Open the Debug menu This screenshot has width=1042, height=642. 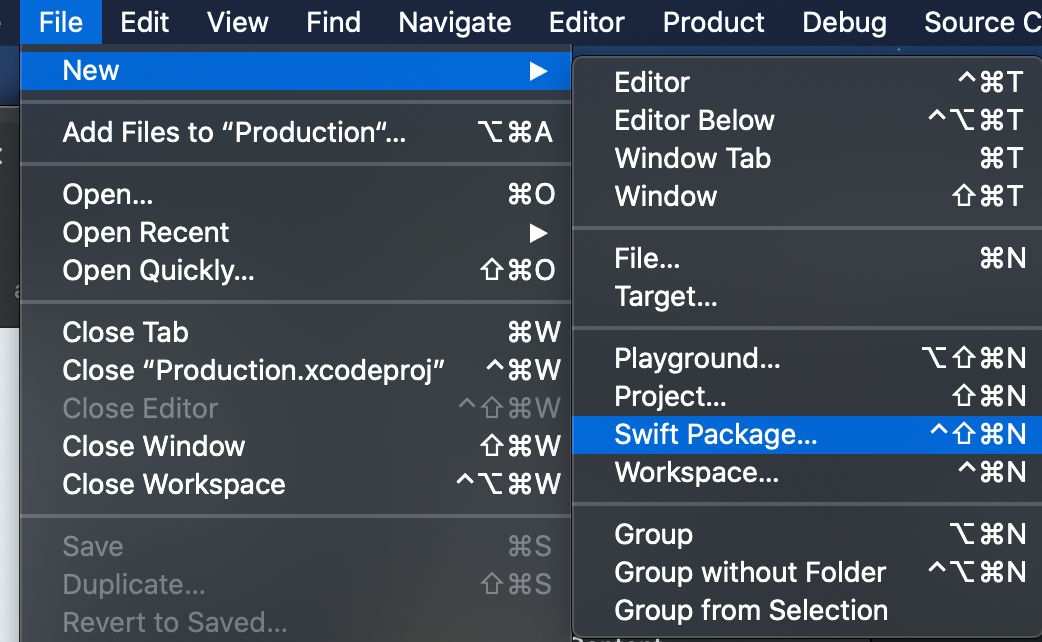[844, 23]
